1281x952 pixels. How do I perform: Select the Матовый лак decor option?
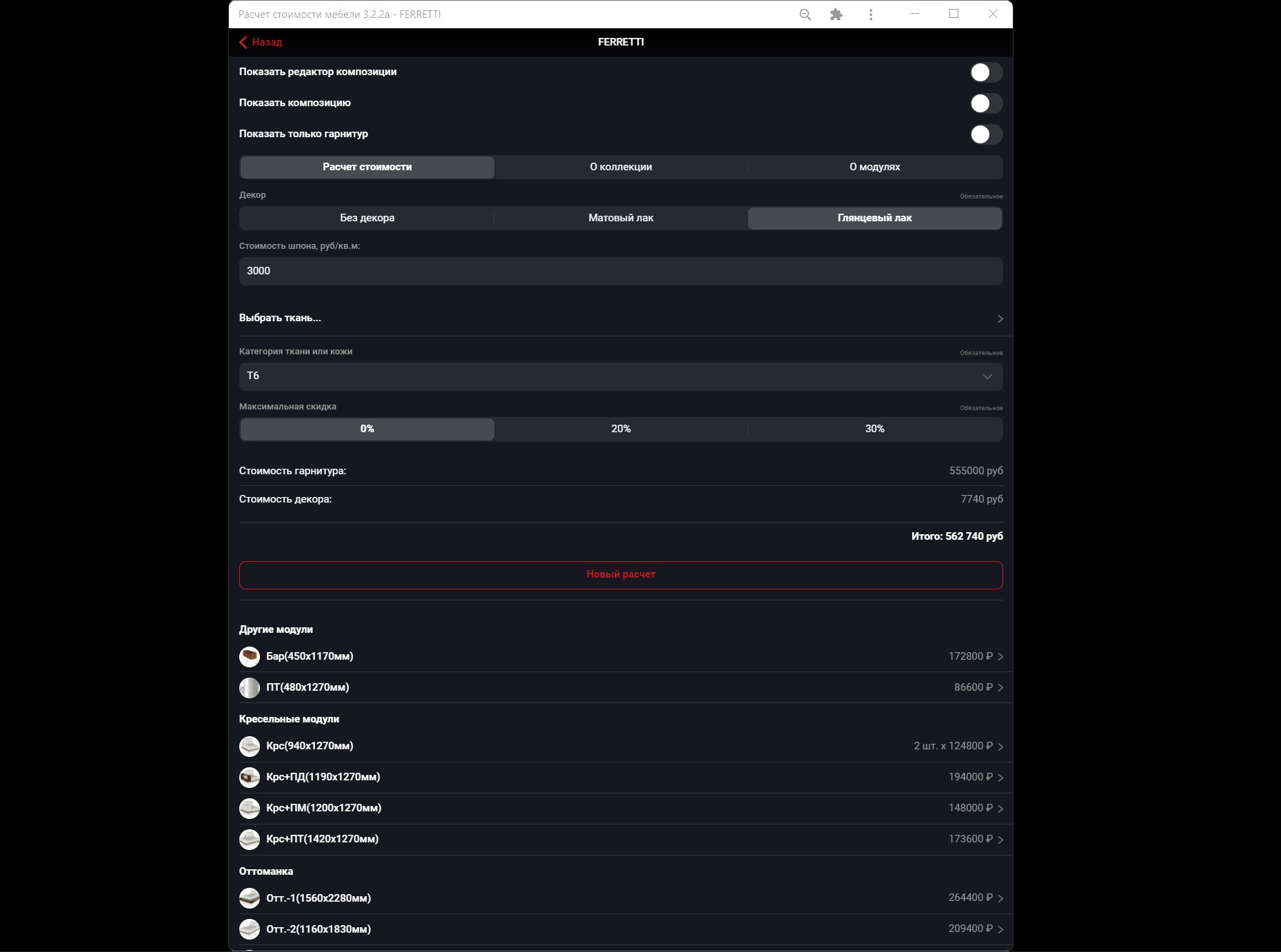[x=621, y=218]
